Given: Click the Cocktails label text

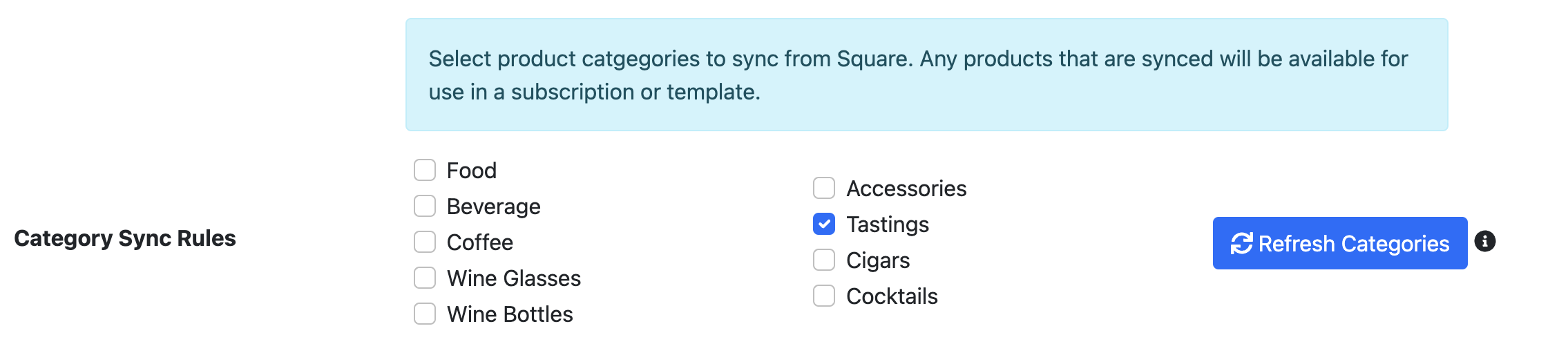Looking at the screenshot, I should click(892, 296).
